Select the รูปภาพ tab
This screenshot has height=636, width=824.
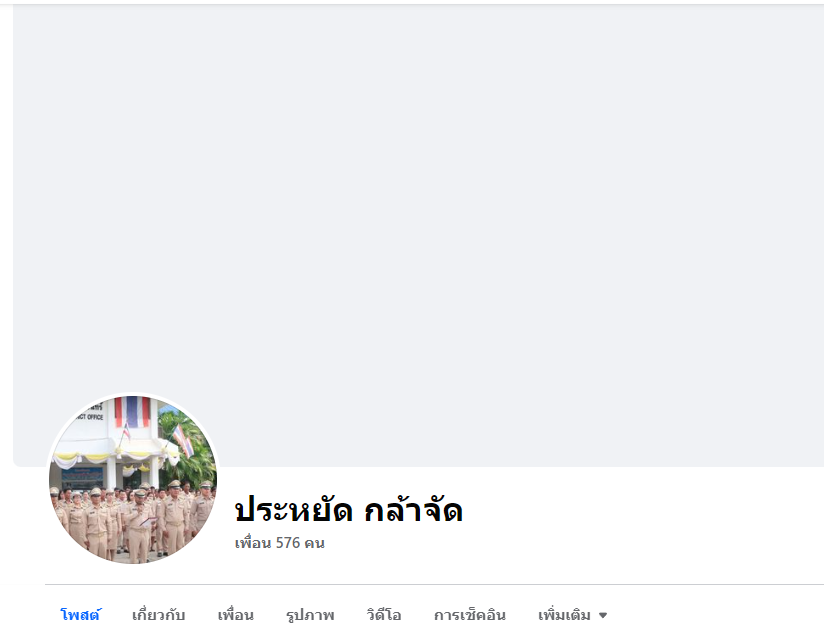(310, 615)
